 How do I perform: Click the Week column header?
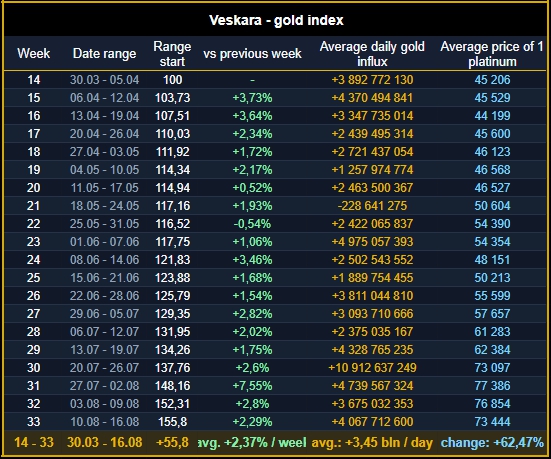[34, 54]
